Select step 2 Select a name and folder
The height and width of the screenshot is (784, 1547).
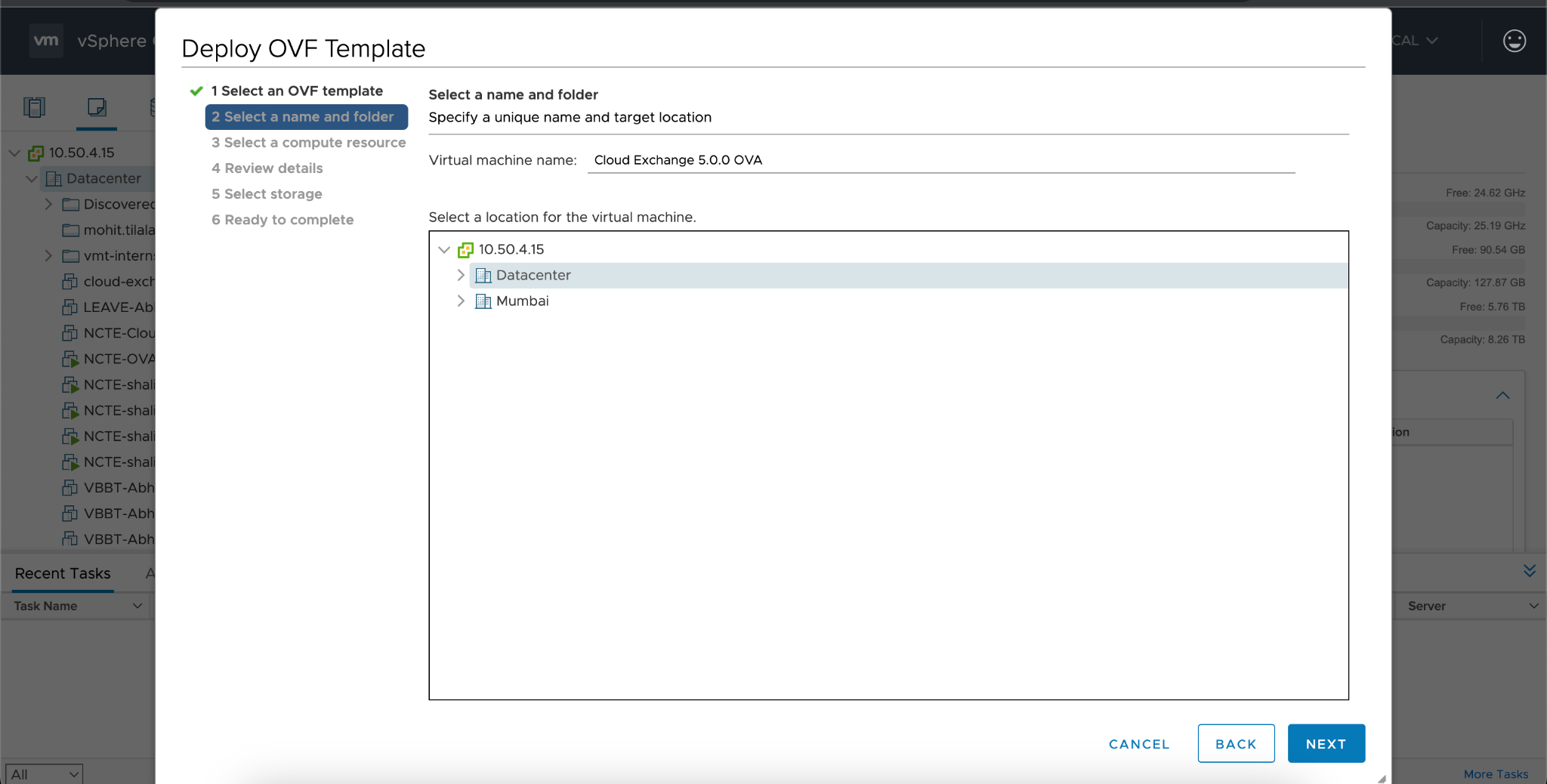point(306,117)
